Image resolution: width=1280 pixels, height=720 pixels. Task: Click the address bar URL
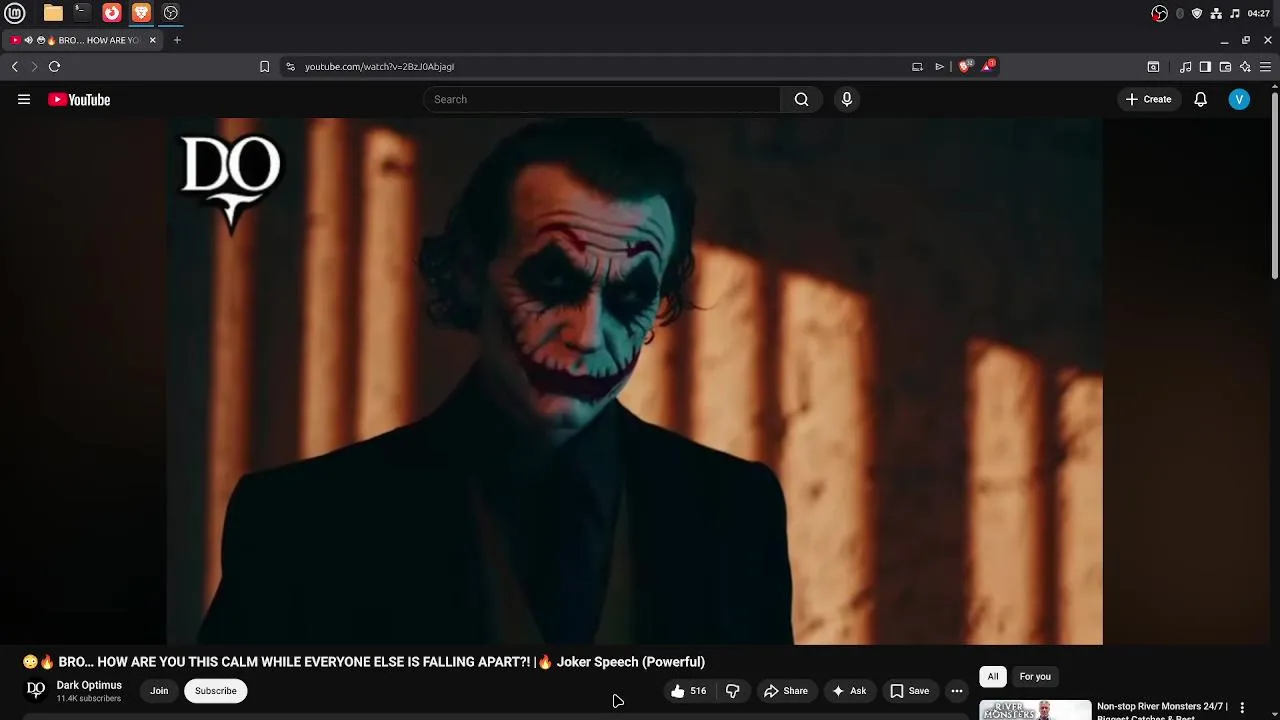(x=380, y=66)
